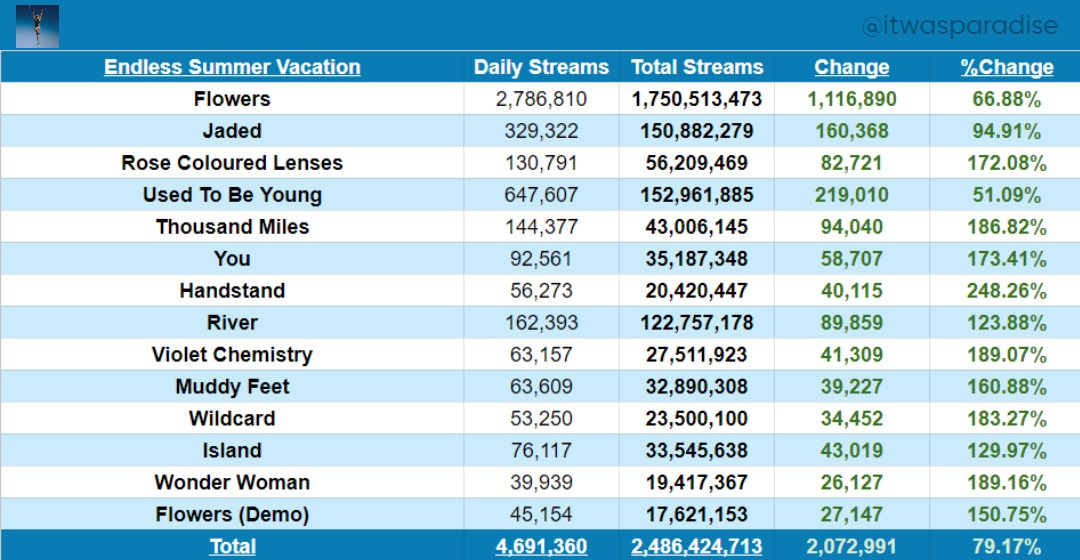This screenshot has height=560, width=1080.
Task: Click the 51.09% change cell
Action: click(1006, 195)
